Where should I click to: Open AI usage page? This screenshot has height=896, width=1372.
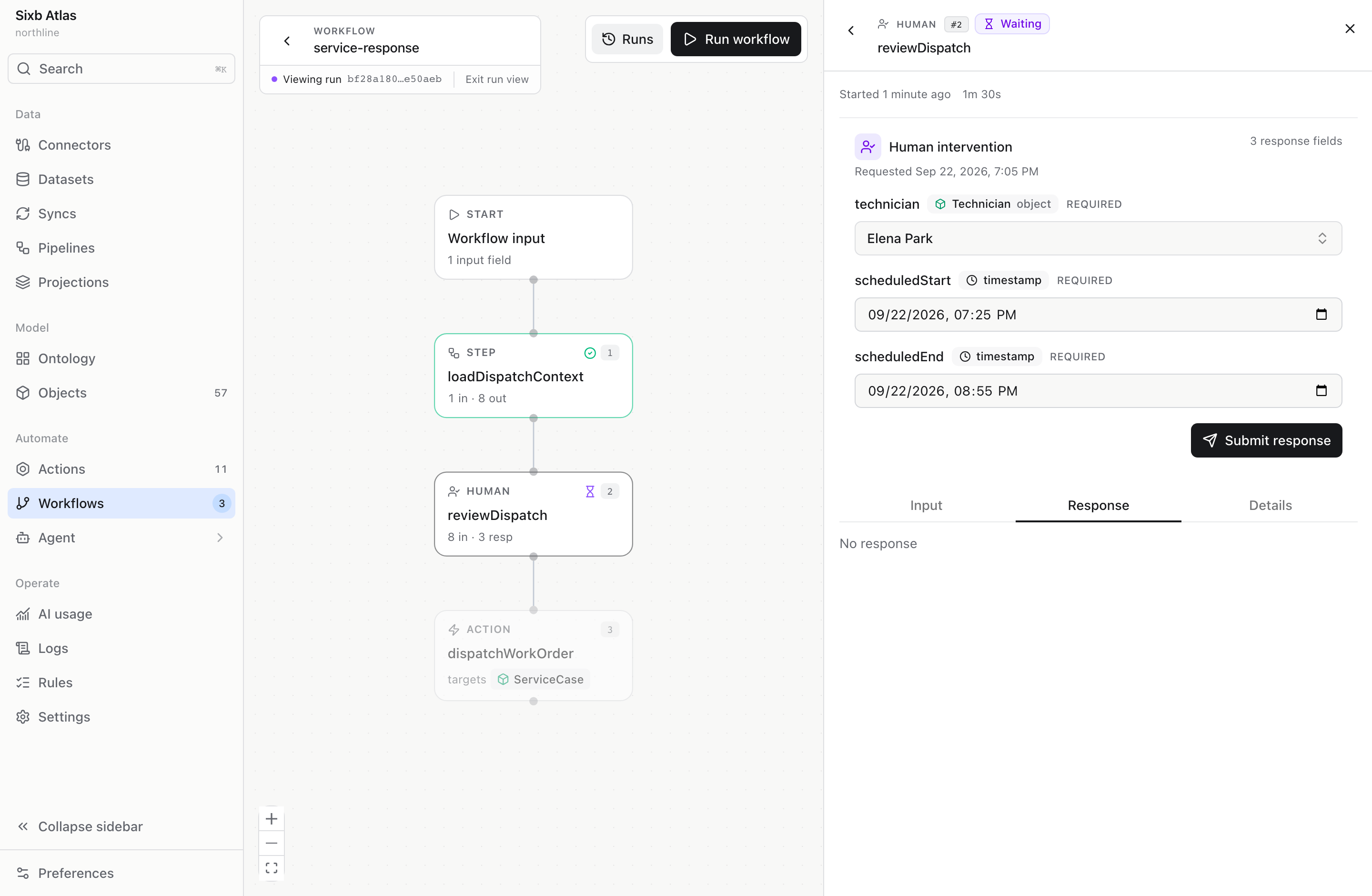[121, 614]
